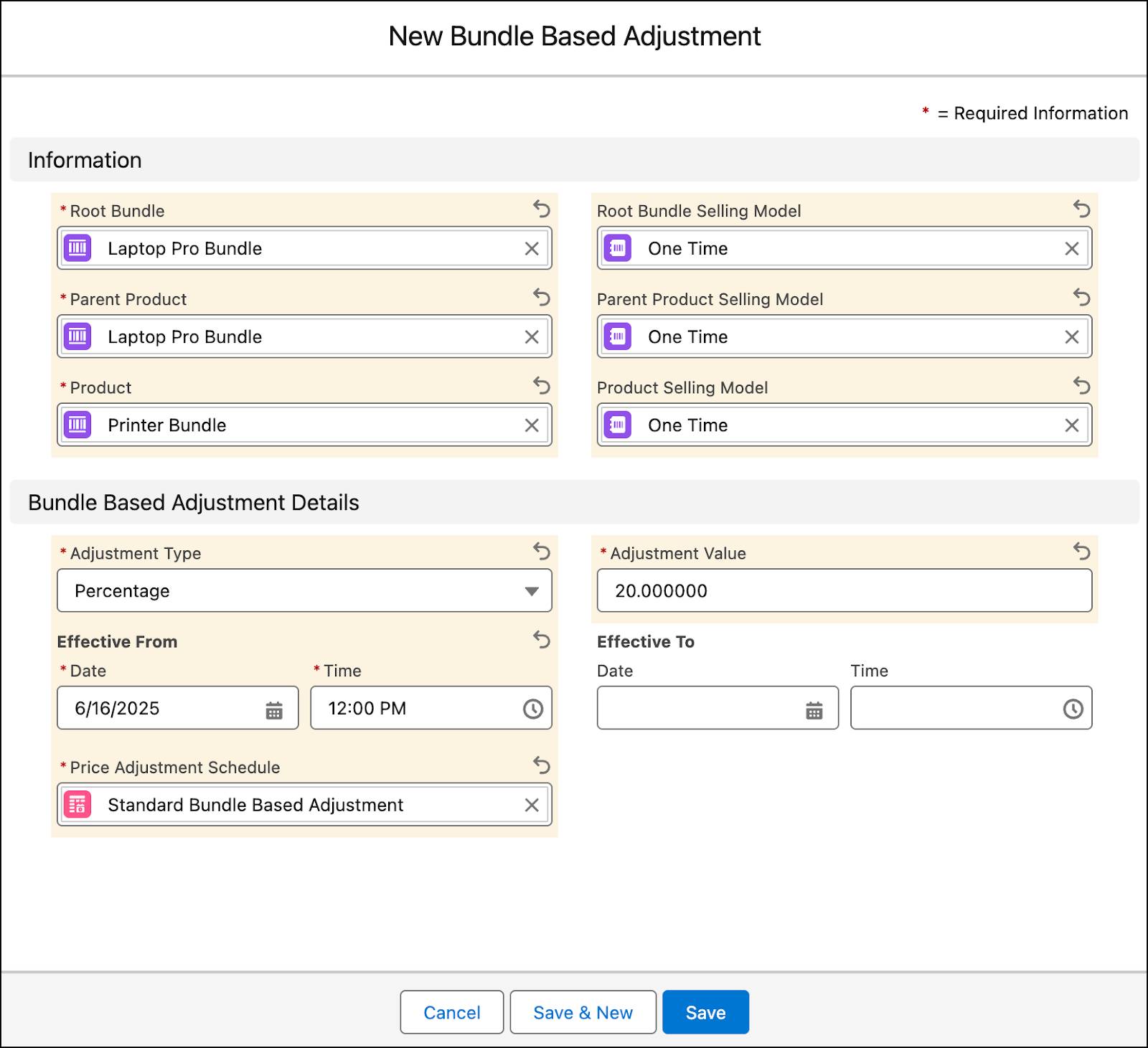Undo Root Bundle Selling Model changes
This screenshot has height=1048, width=1148.
(x=1082, y=209)
